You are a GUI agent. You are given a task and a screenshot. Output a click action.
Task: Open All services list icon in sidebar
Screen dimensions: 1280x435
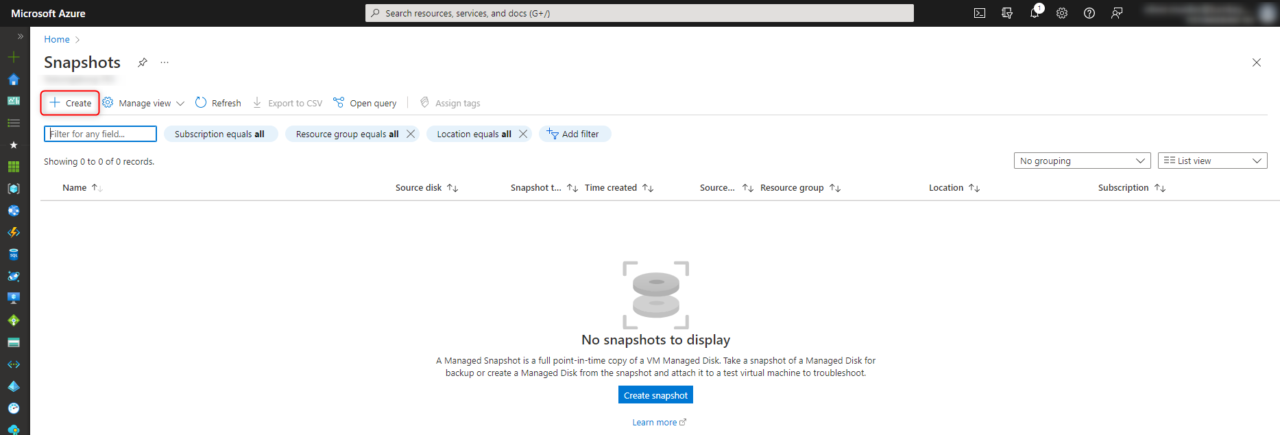[x=14, y=123]
